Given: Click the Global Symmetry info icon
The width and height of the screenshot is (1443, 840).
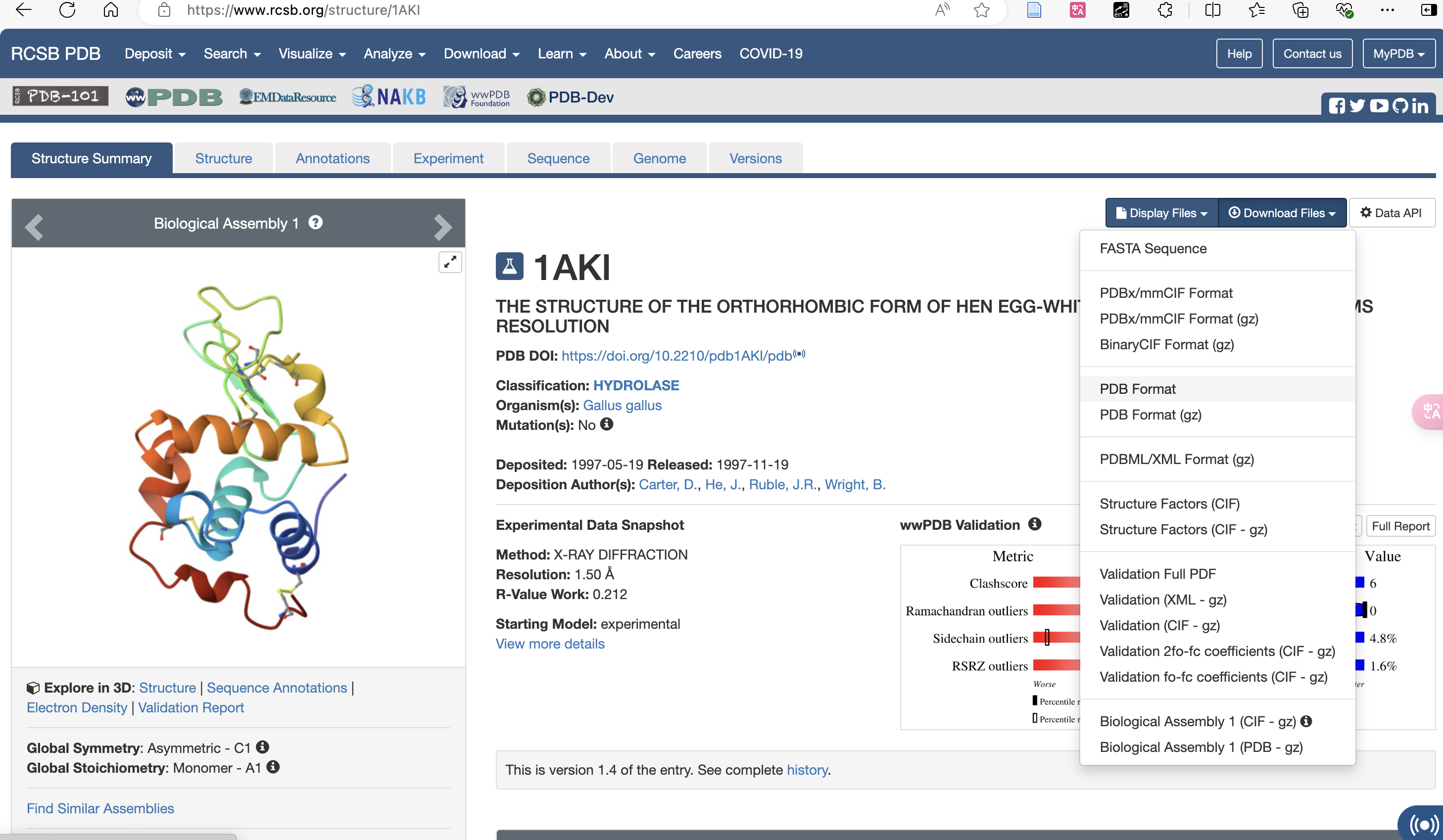Looking at the screenshot, I should (262, 747).
